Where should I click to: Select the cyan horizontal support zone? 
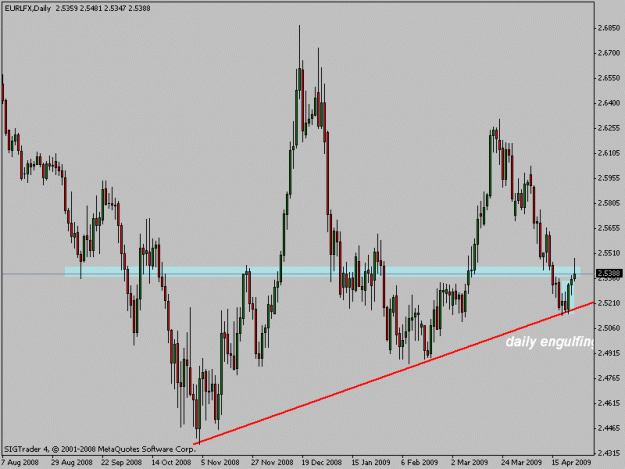coord(322,271)
